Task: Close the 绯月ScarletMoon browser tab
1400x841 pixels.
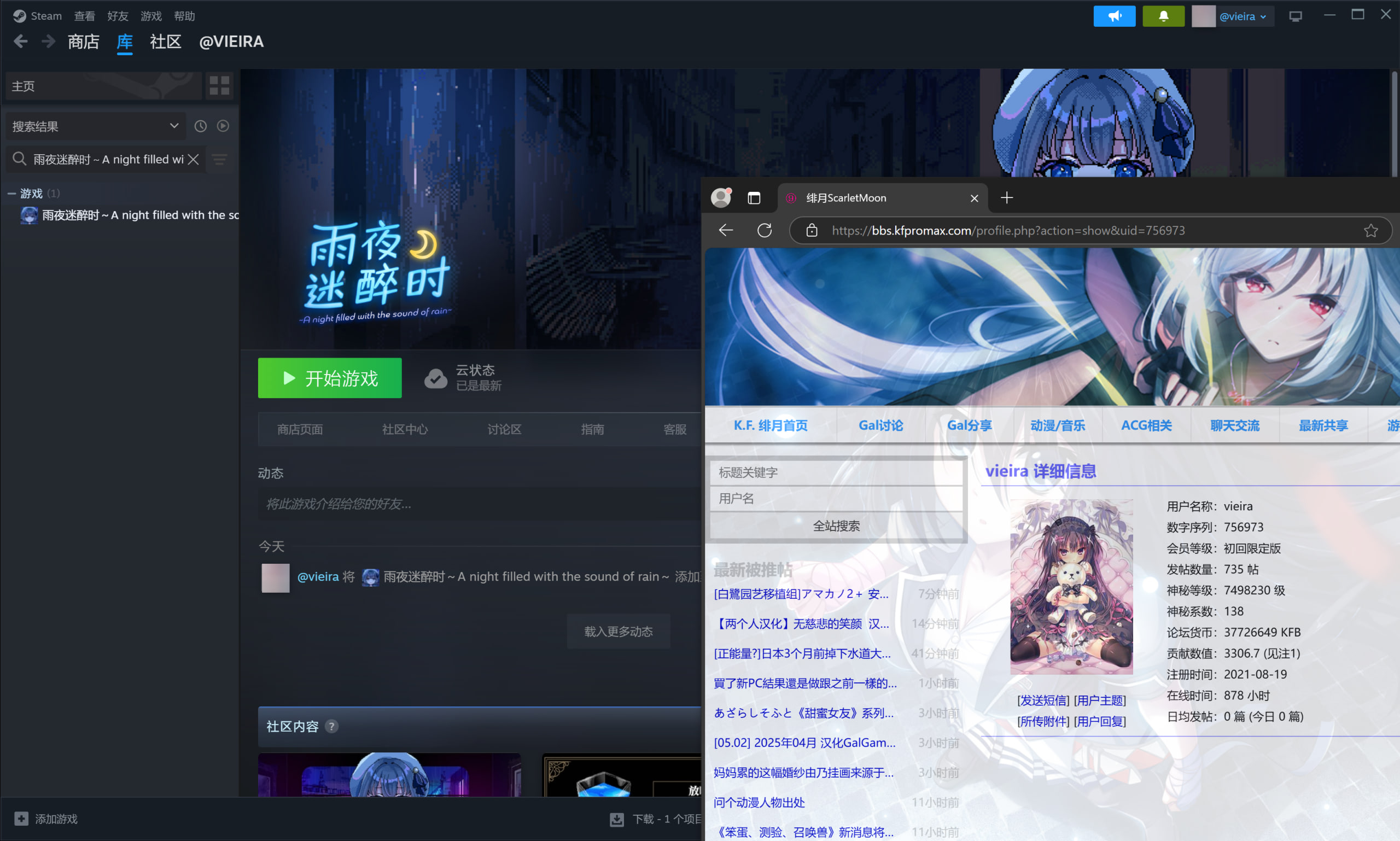Action: point(975,198)
